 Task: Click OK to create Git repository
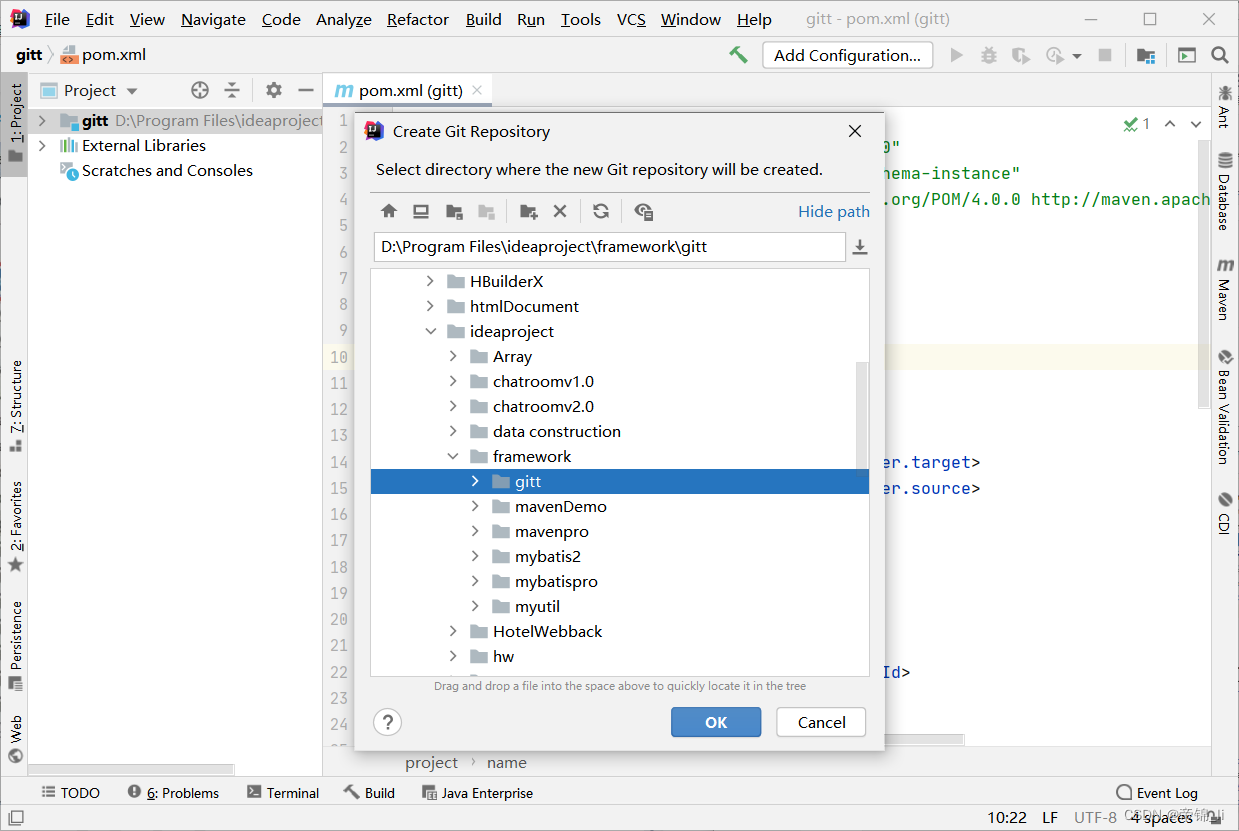pyautogui.click(x=716, y=722)
